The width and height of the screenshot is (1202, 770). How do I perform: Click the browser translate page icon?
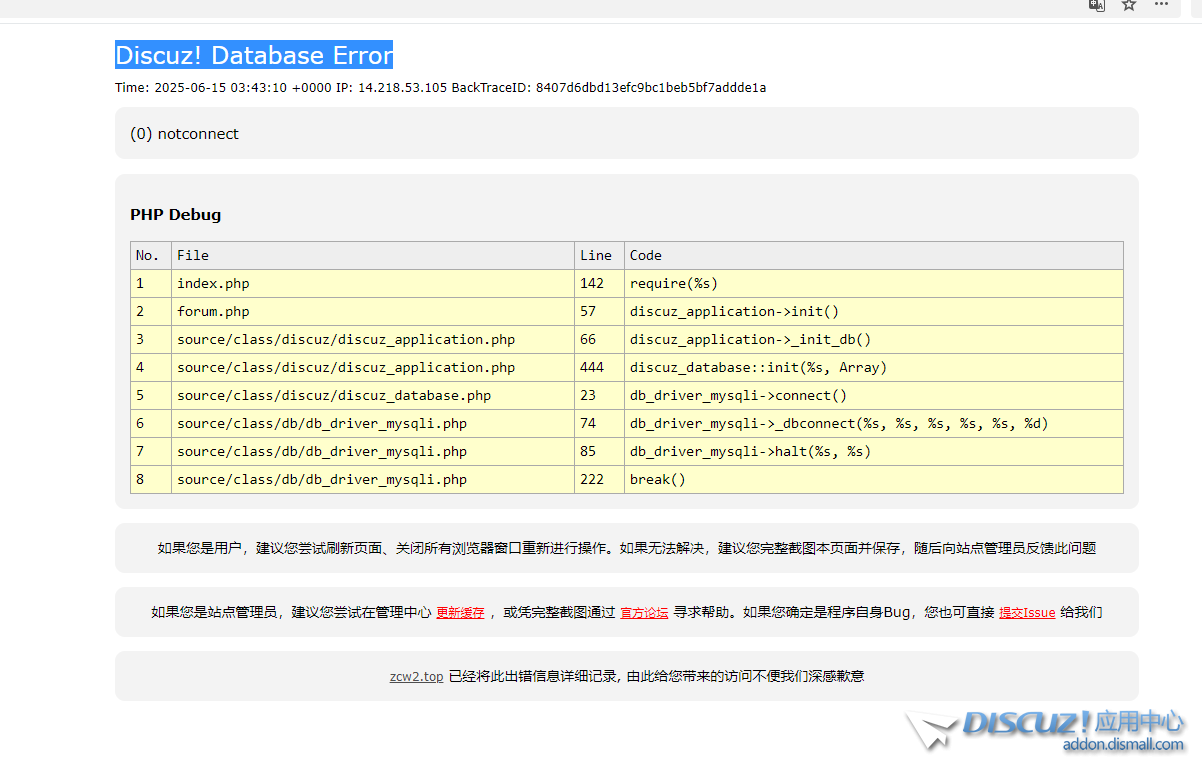1097,5
